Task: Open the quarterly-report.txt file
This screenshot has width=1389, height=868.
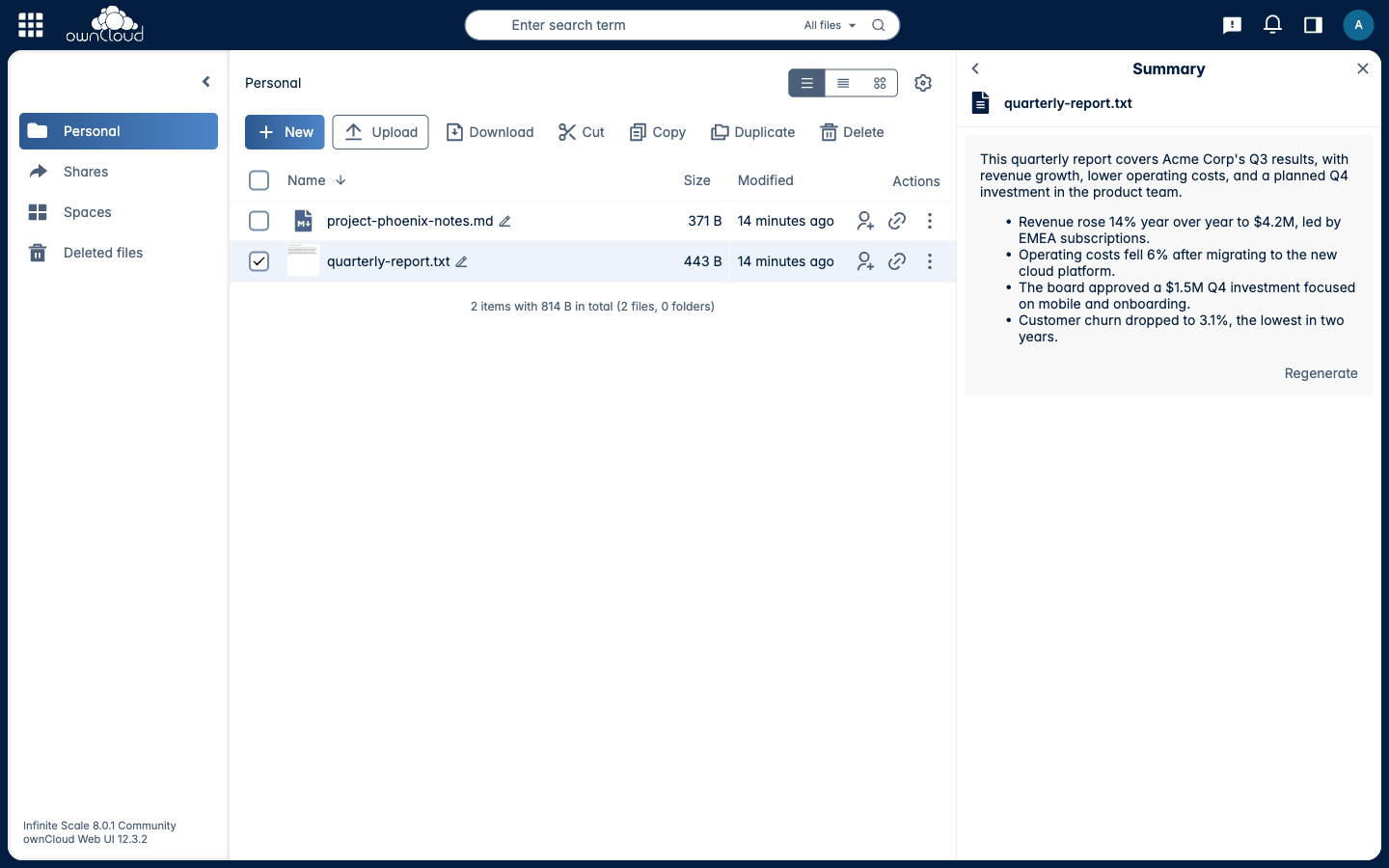Action: tap(389, 261)
